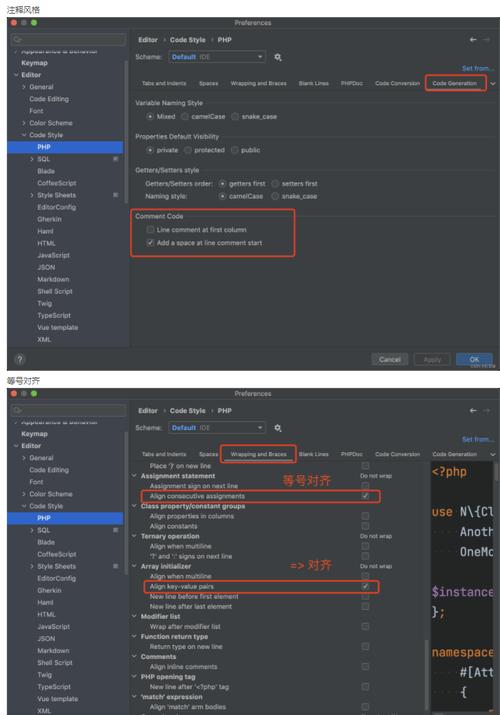Enable New line before first element checkbox
Viewport: 500px width, 715px height.
[x=365, y=596]
